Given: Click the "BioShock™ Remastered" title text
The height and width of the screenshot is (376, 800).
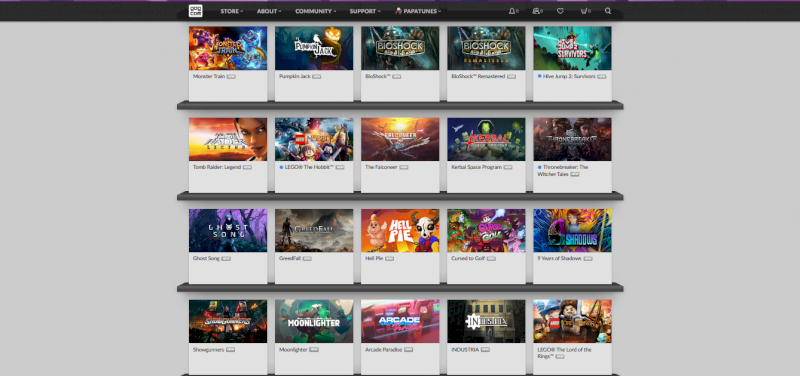Looking at the screenshot, I should (x=478, y=77).
